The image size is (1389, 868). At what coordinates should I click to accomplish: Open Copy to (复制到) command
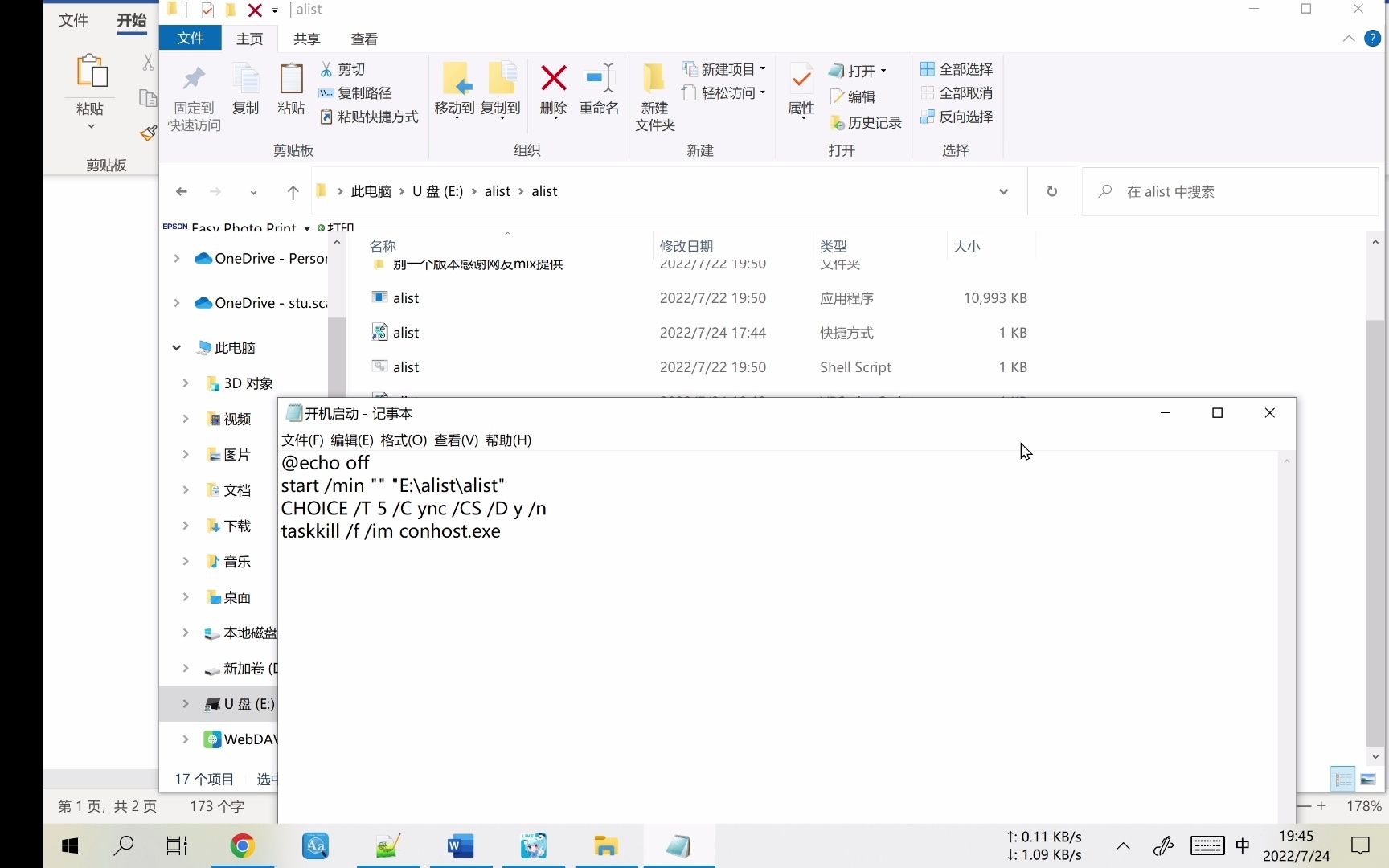click(501, 90)
